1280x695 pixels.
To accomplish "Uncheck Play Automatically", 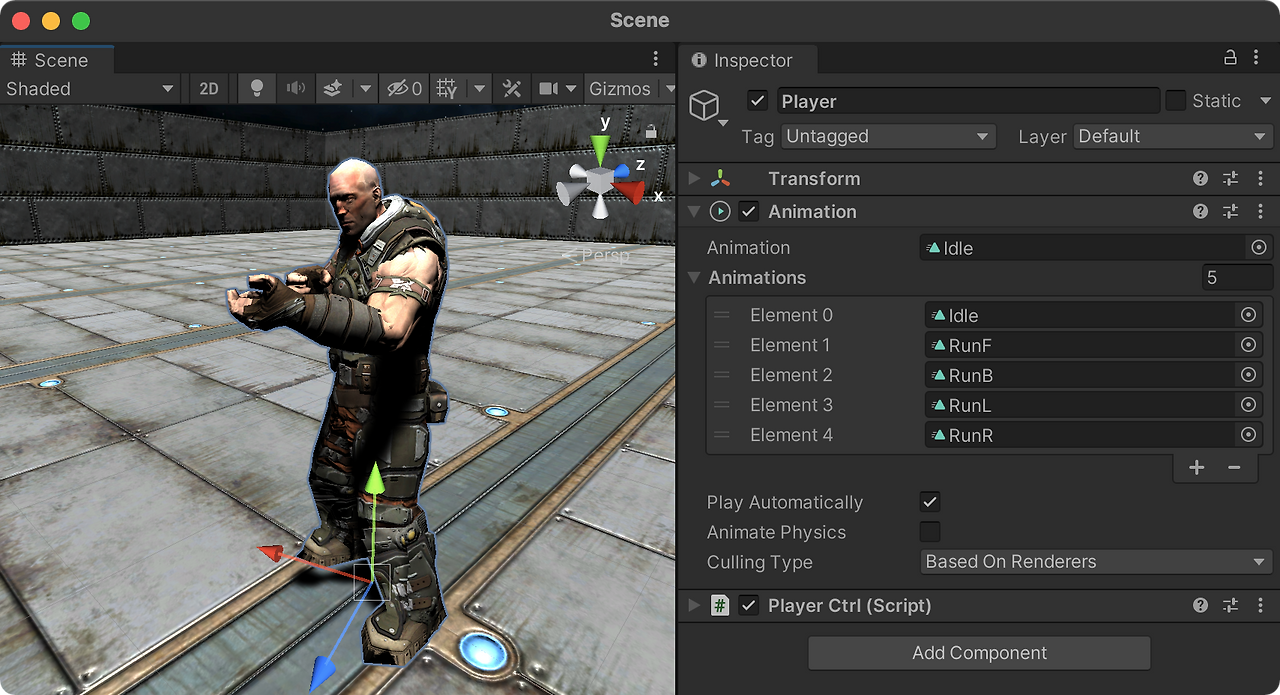I will [930, 502].
